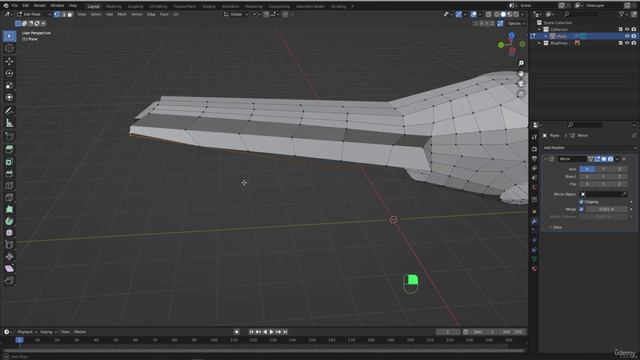The width and height of the screenshot is (640, 360).
Task: Open the timeline View menu
Action: 65,332
